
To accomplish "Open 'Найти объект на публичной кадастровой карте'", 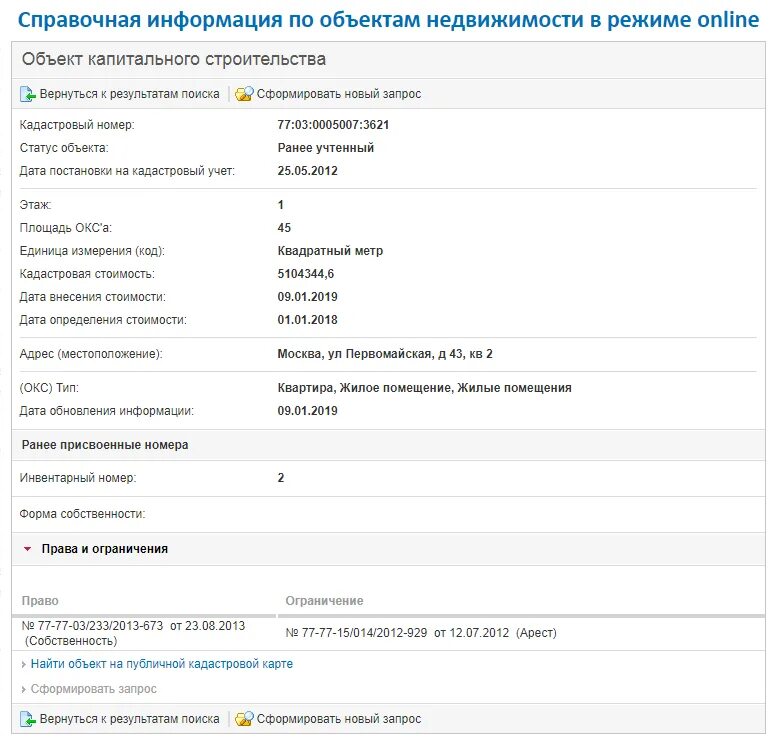I will [x=161, y=664].
